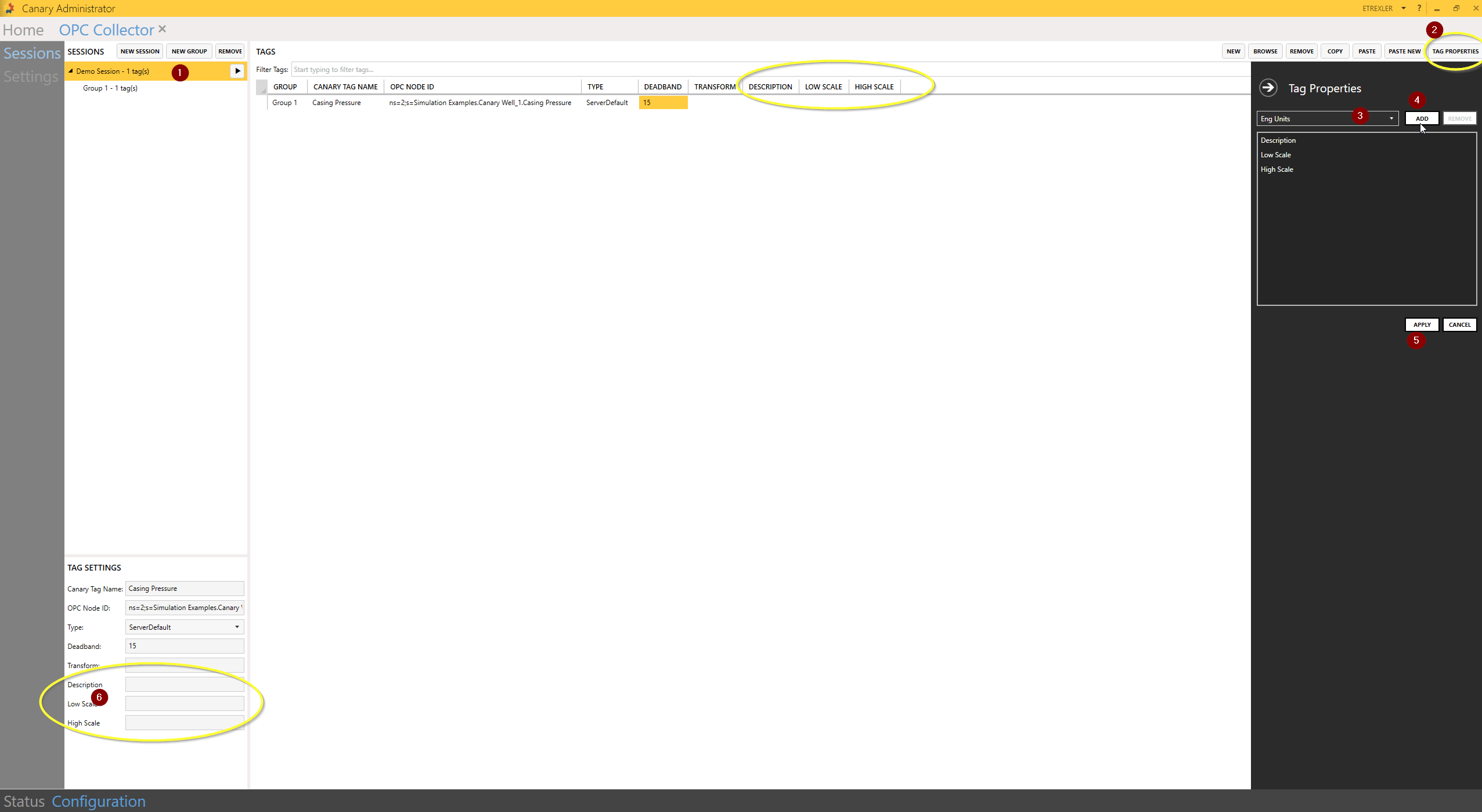Toggle the select-all checkbox in the tag grid
Viewport: 1482px width, 812px height.
(x=262, y=86)
